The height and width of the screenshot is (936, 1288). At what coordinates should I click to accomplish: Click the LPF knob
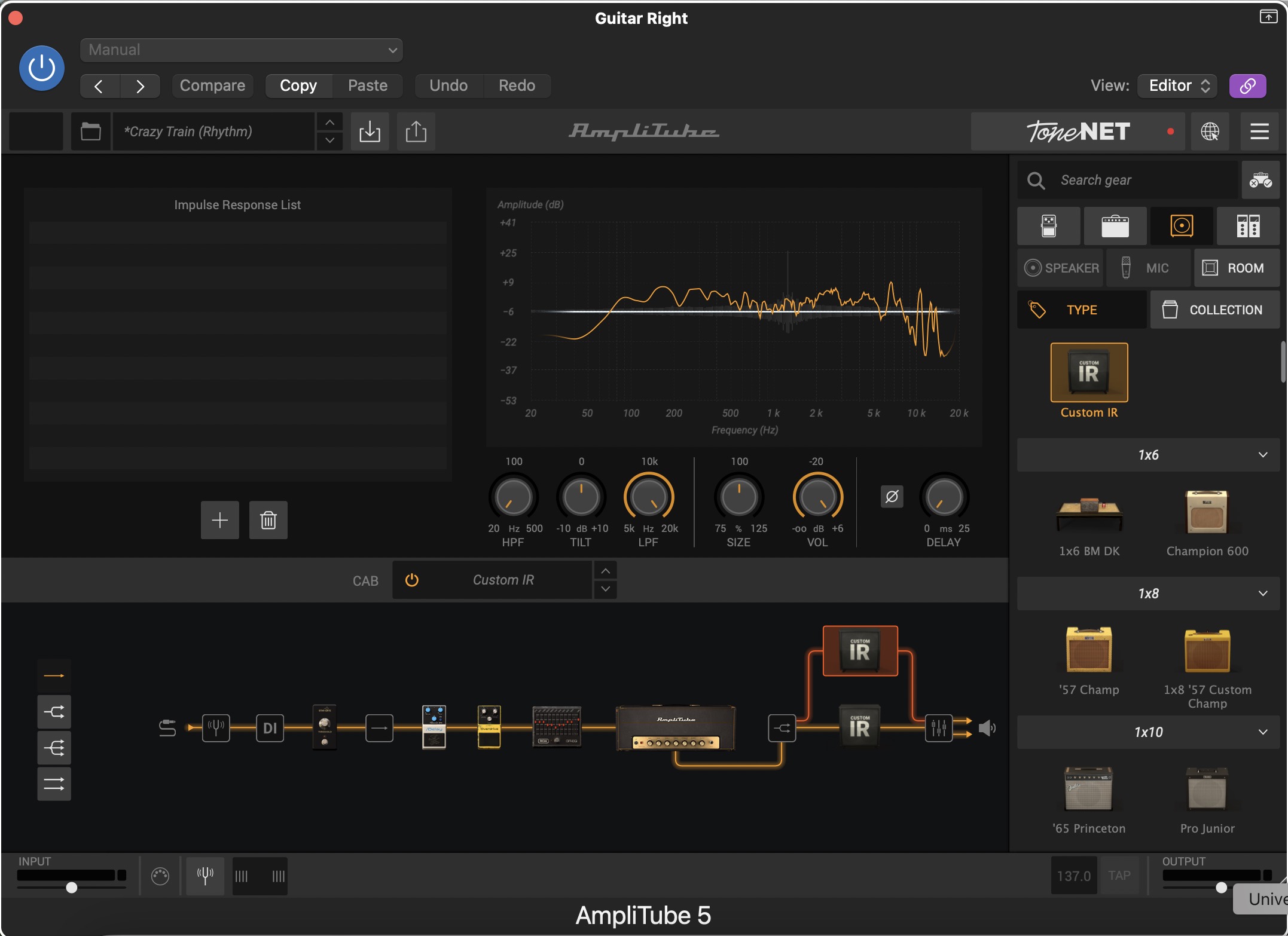[x=648, y=497]
